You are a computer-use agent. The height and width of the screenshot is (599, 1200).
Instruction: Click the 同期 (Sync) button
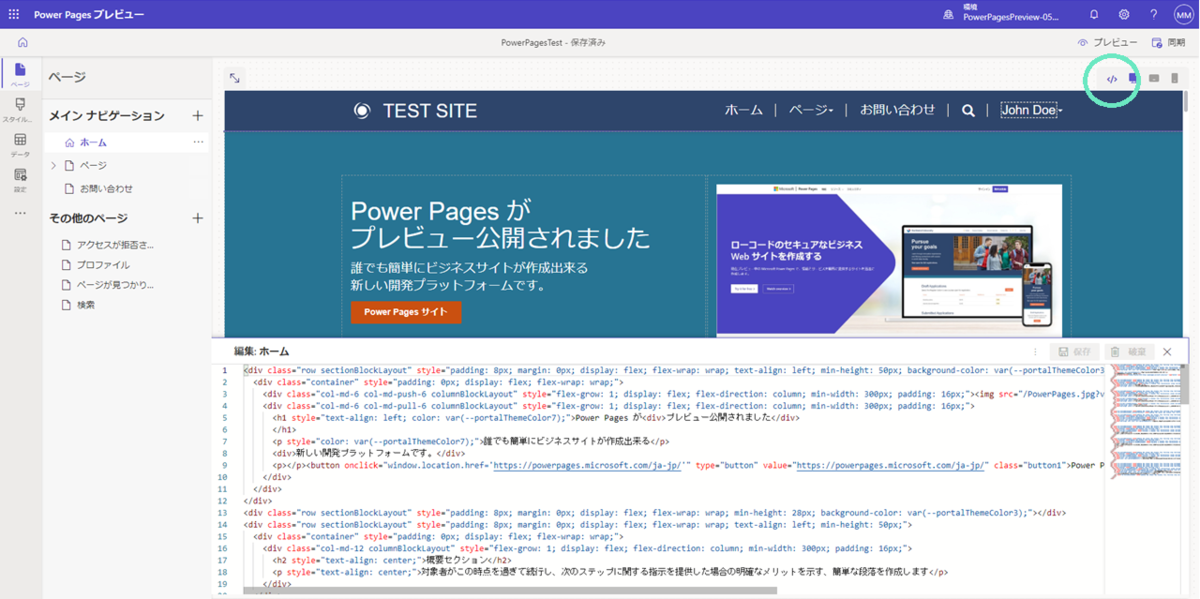point(1168,43)
